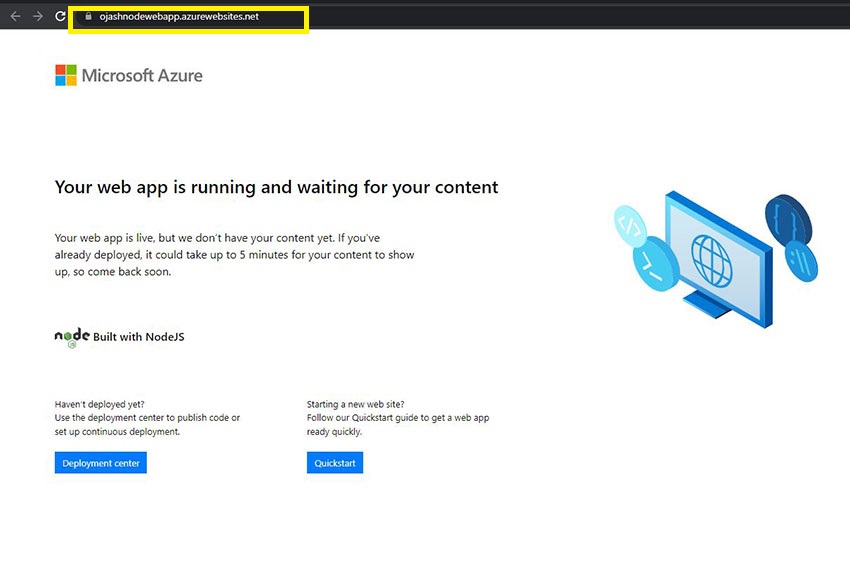
Task: Click the Microsoft four-color logo
Action: point(66,75)
